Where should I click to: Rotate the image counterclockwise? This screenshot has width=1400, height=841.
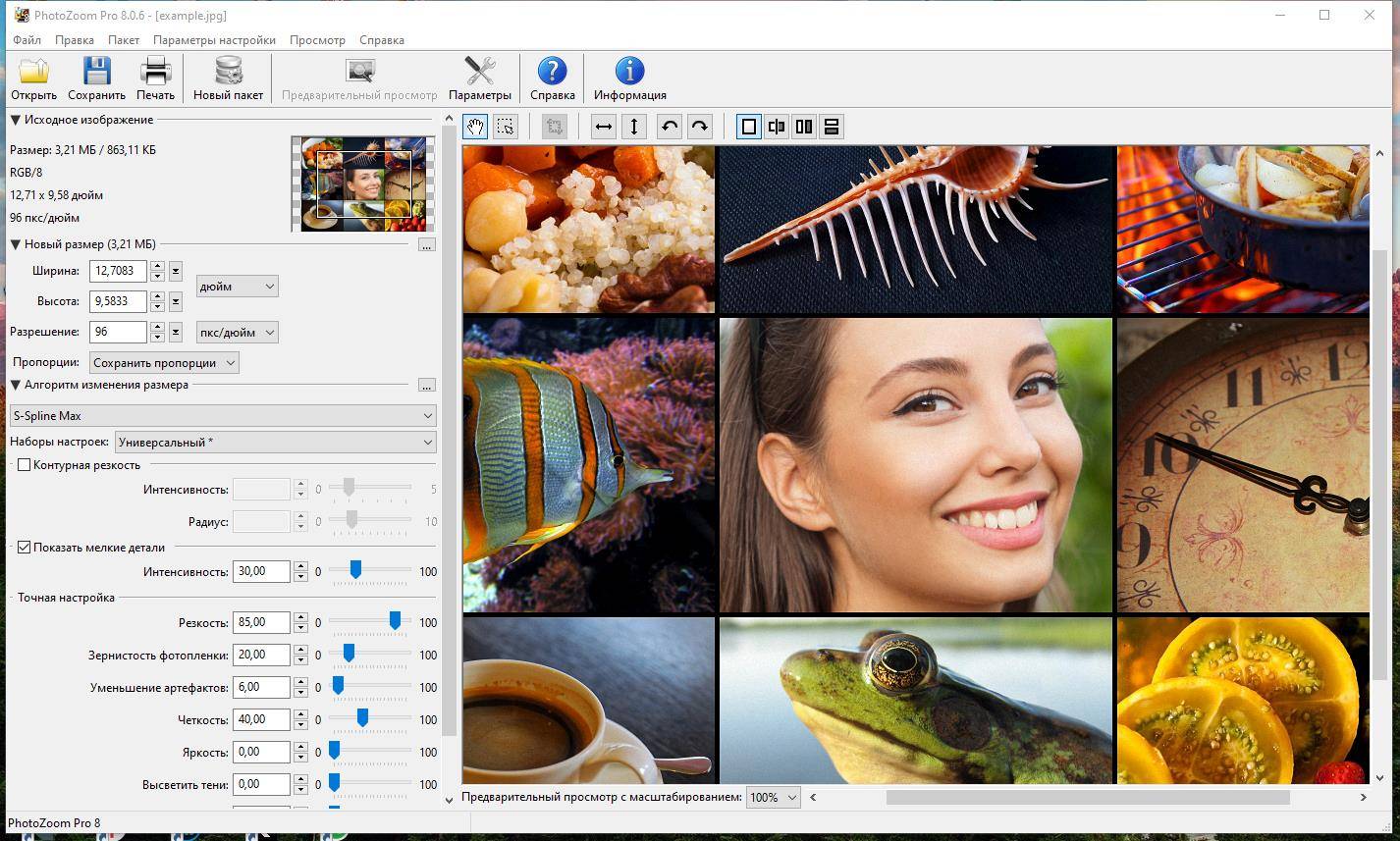pos(670,127)
